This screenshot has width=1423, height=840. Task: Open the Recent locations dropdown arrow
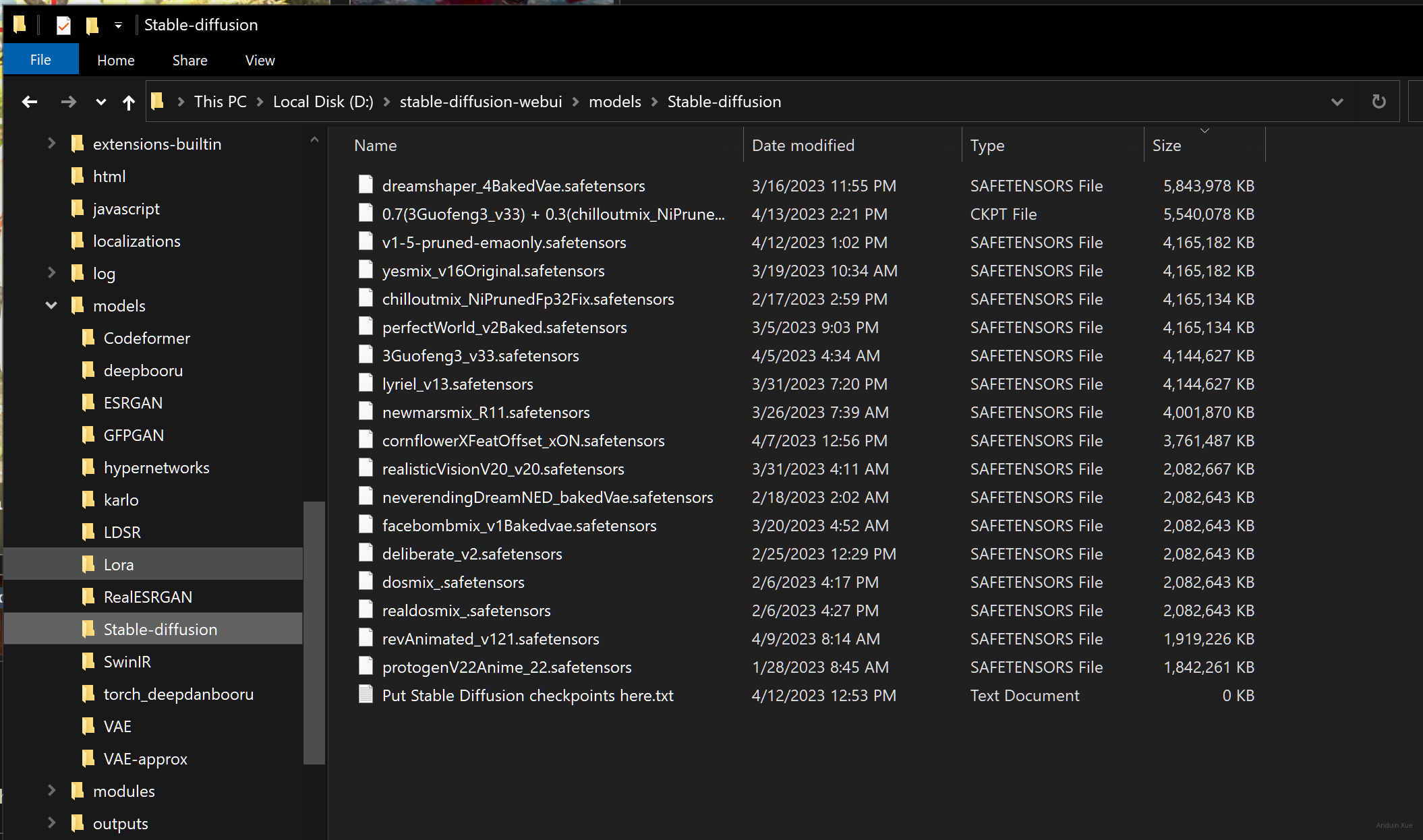click(100, 102)
